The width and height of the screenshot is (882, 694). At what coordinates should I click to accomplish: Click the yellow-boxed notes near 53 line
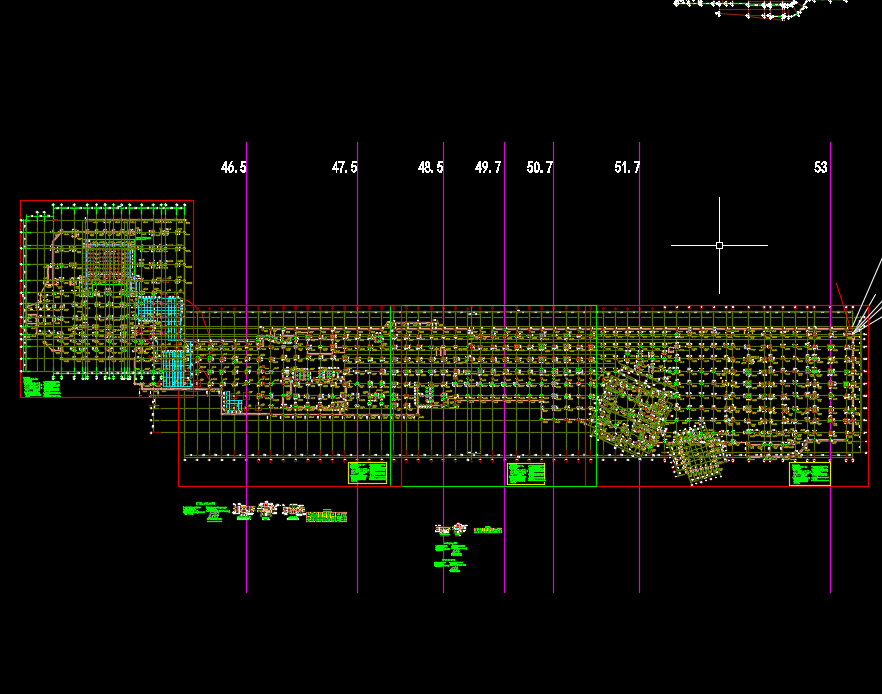pyautogui.click(x=809, y=473)
